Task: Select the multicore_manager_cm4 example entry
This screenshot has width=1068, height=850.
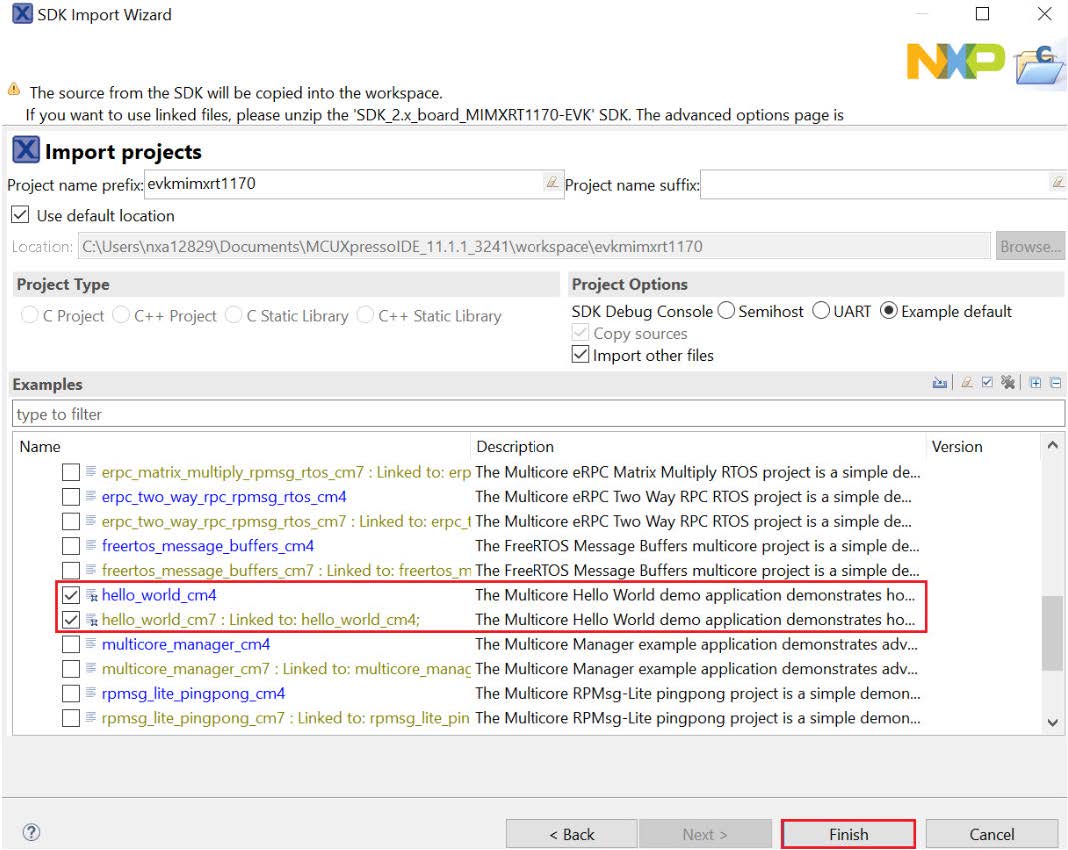Action: 186,644
